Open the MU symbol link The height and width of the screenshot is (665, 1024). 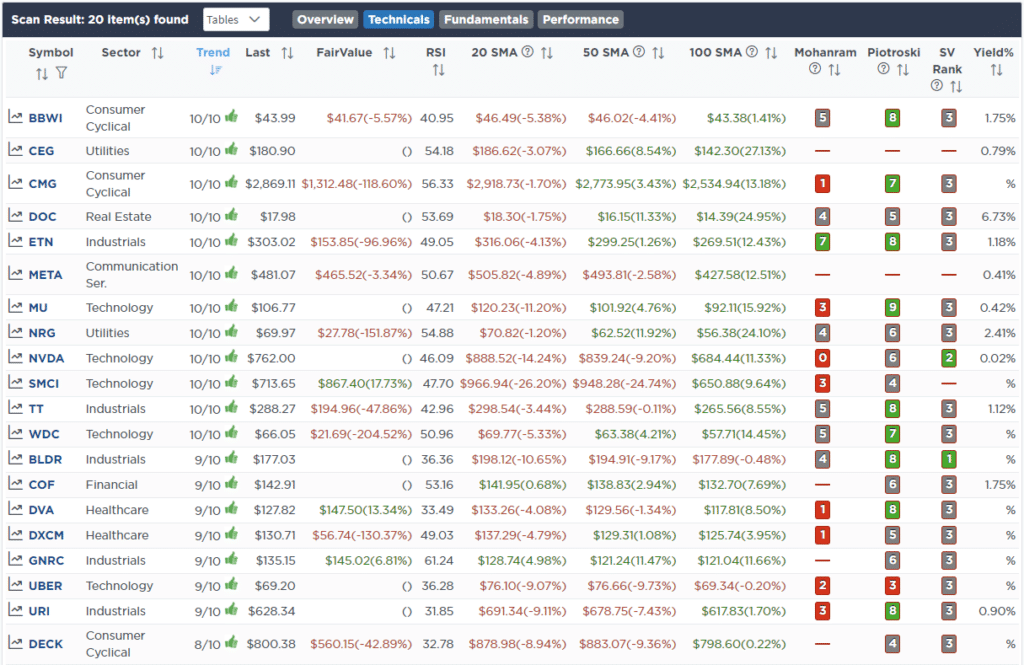tap(38, 307)
